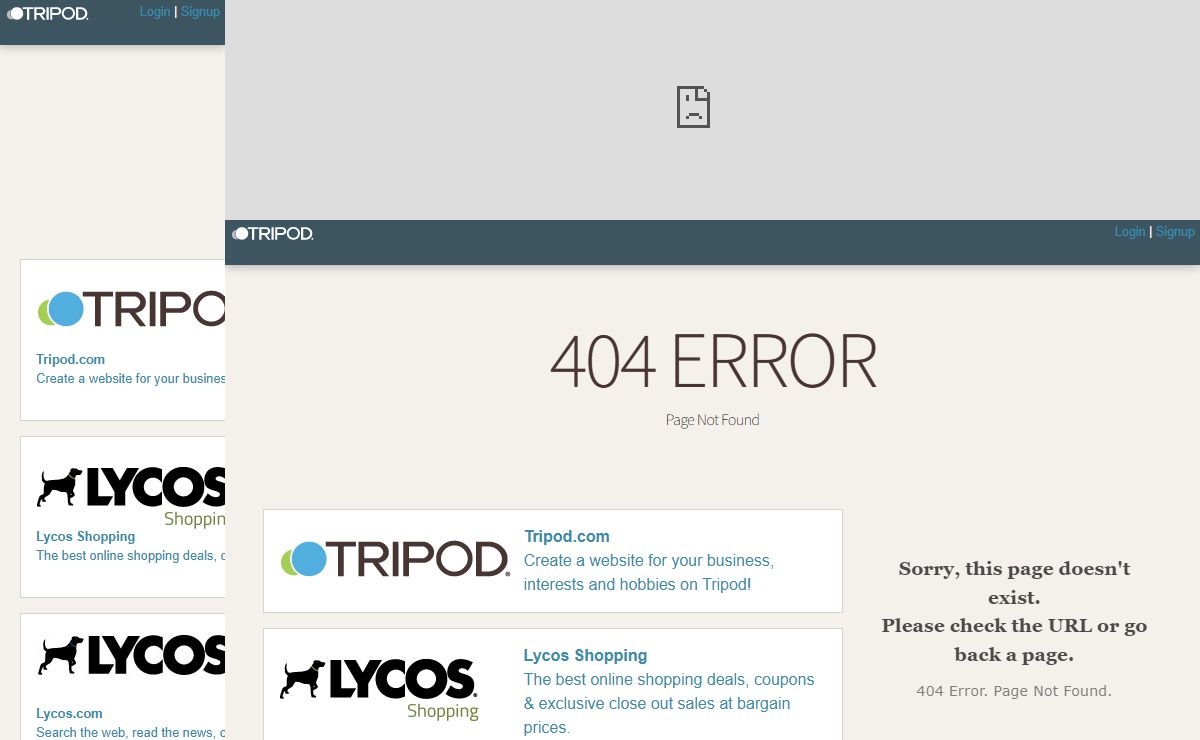Image resolution: width=1200 pixels, height=740 pixels.
Task: Follow the Lycos Shopping link on the left background page
Action: coord(85,536)
